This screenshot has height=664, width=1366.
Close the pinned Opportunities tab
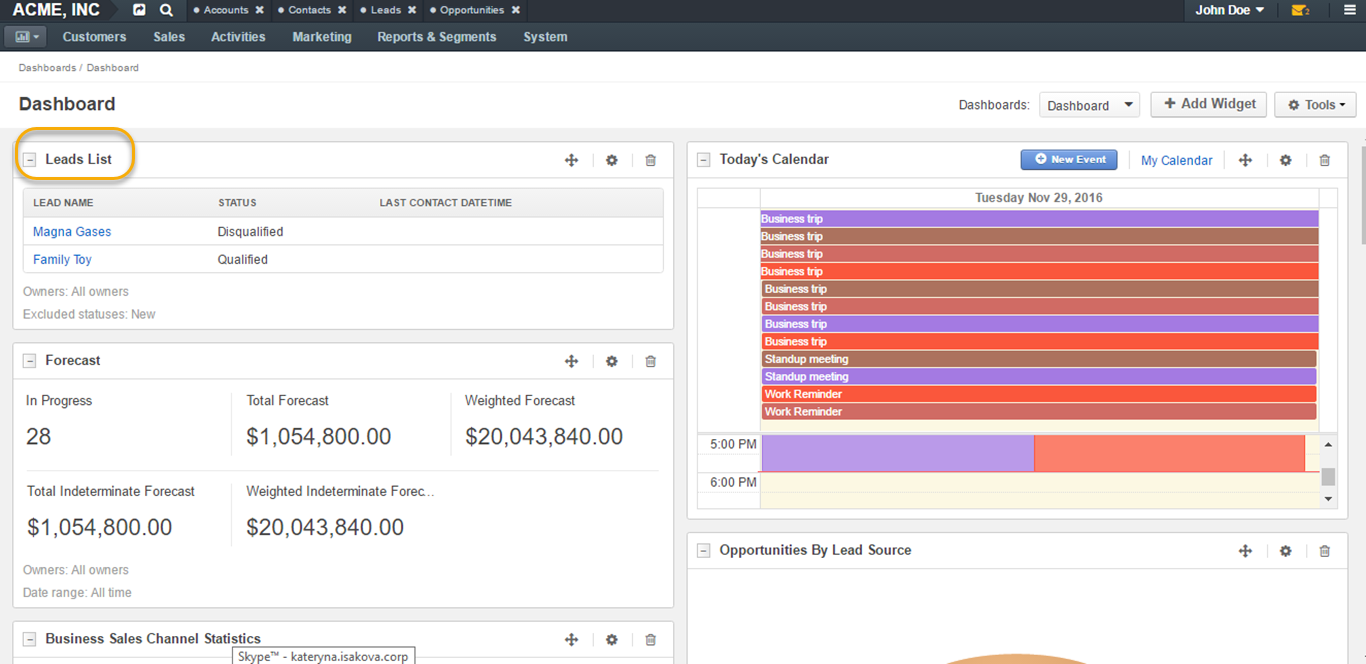click(x=516, y=10)
